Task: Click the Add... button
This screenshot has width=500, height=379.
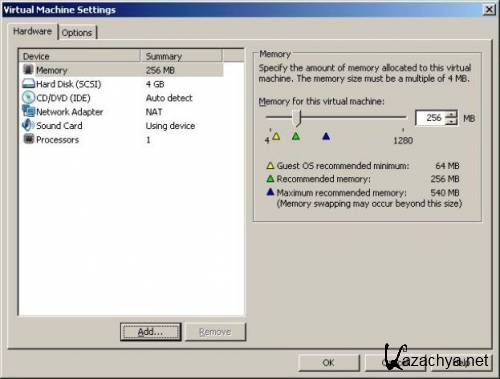Action: (x=151, y=332)
